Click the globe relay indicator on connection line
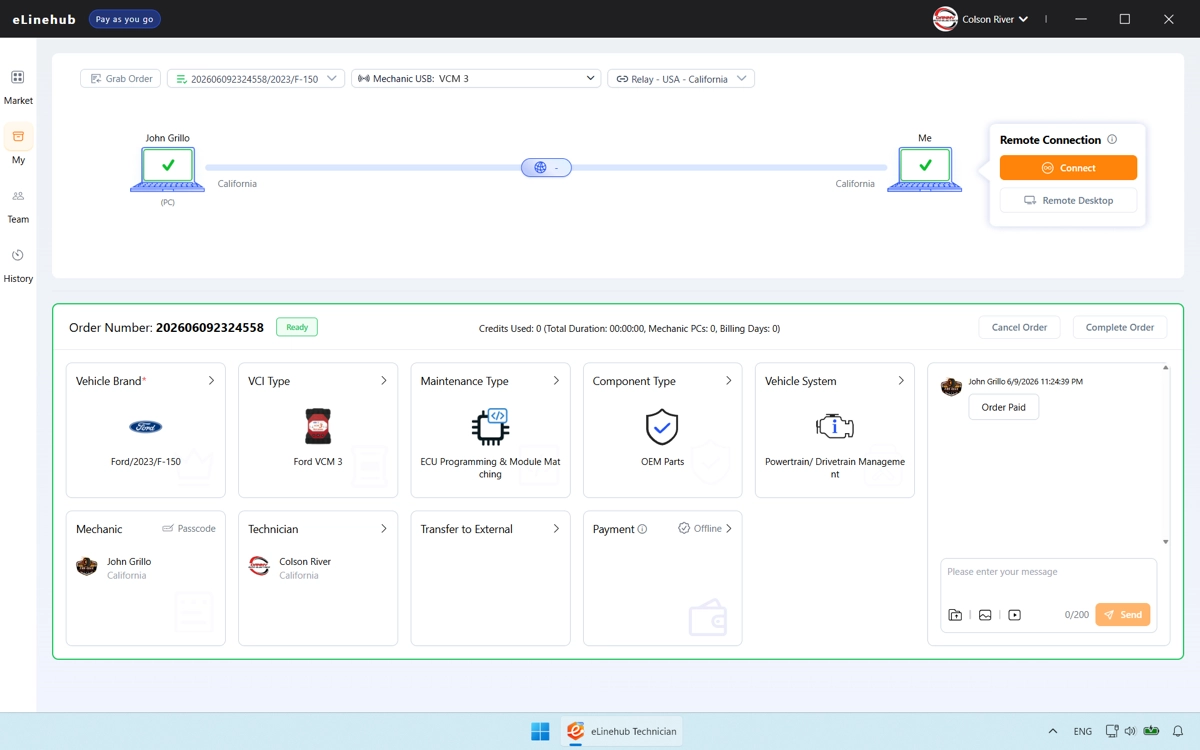This screenshot has width=1200, height=750. [546, 168]
